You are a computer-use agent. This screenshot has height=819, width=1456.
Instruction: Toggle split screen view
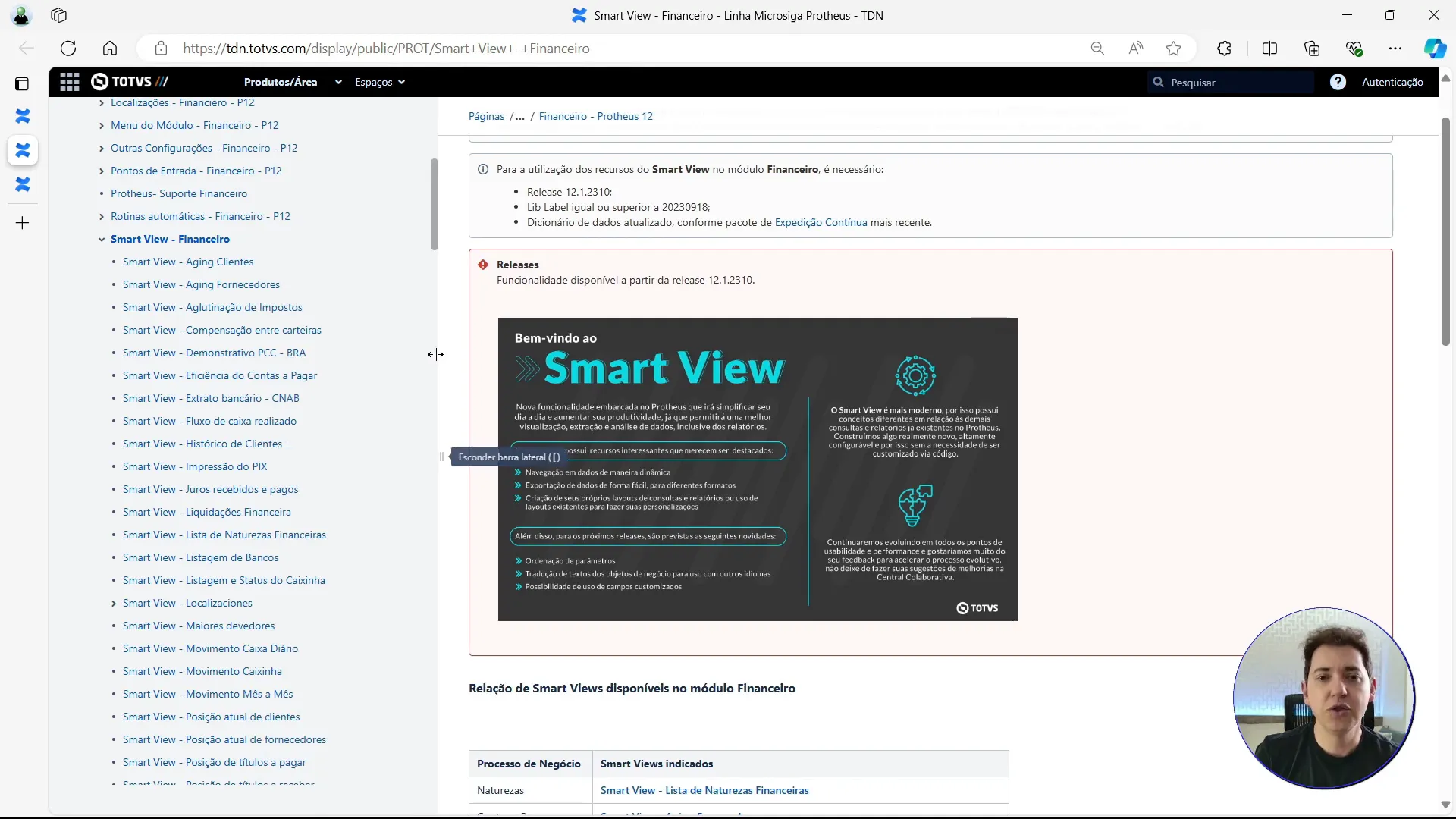(x=1269, y=49)
